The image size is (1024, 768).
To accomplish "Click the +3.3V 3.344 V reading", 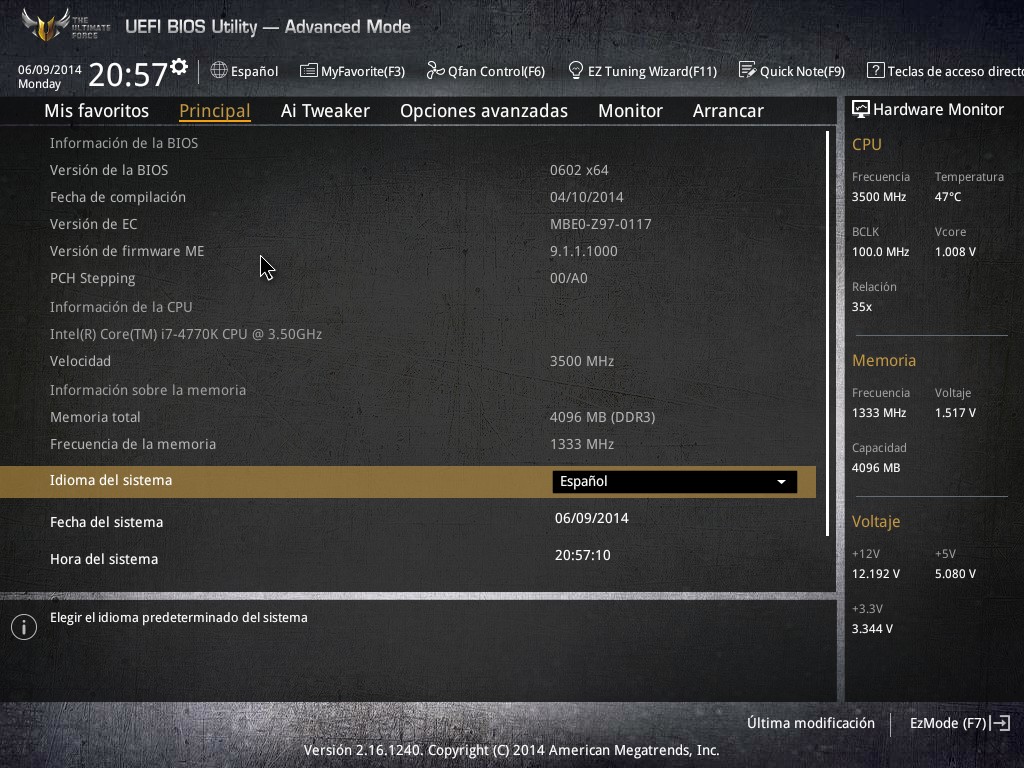I will 872,628.
